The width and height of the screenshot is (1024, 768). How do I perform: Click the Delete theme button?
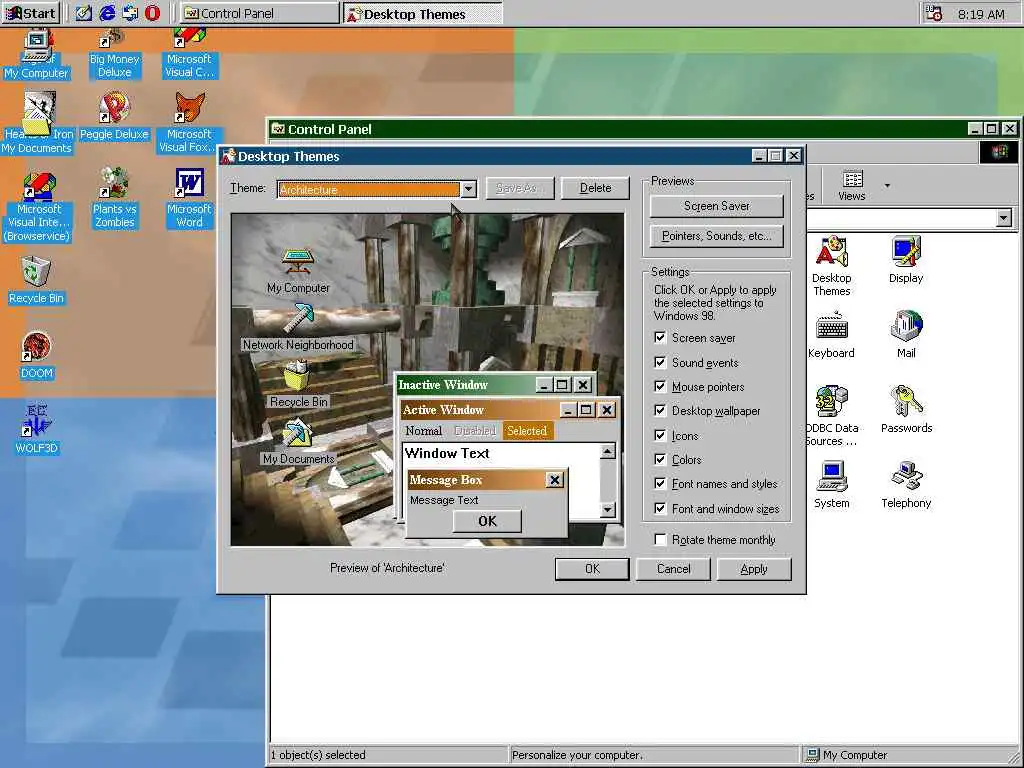(595, 188)
